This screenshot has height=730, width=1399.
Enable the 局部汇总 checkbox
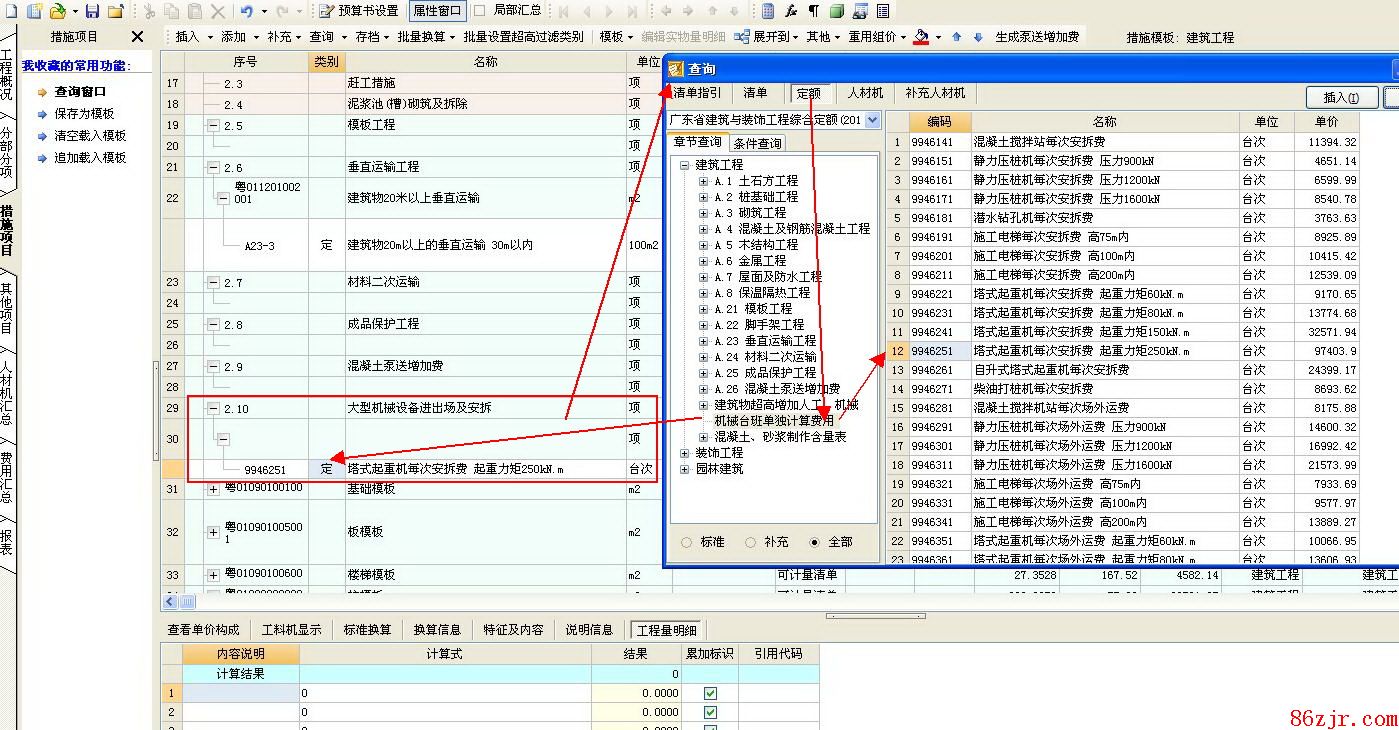pyautogui.click(x=480, y=11)
